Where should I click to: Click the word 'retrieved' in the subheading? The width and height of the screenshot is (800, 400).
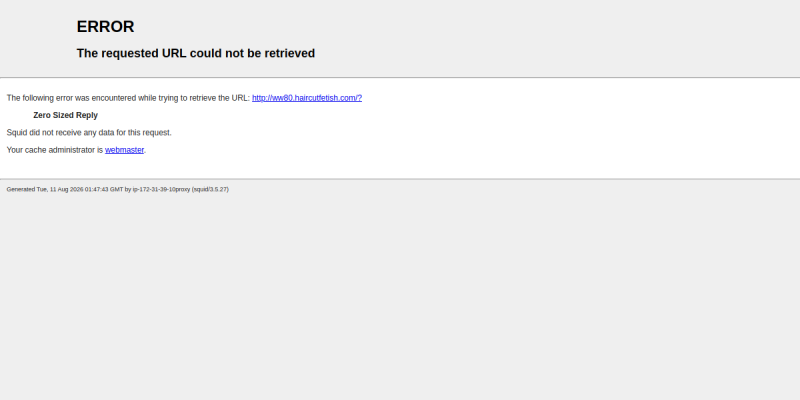pyautogui.click(x=290, y=54)
